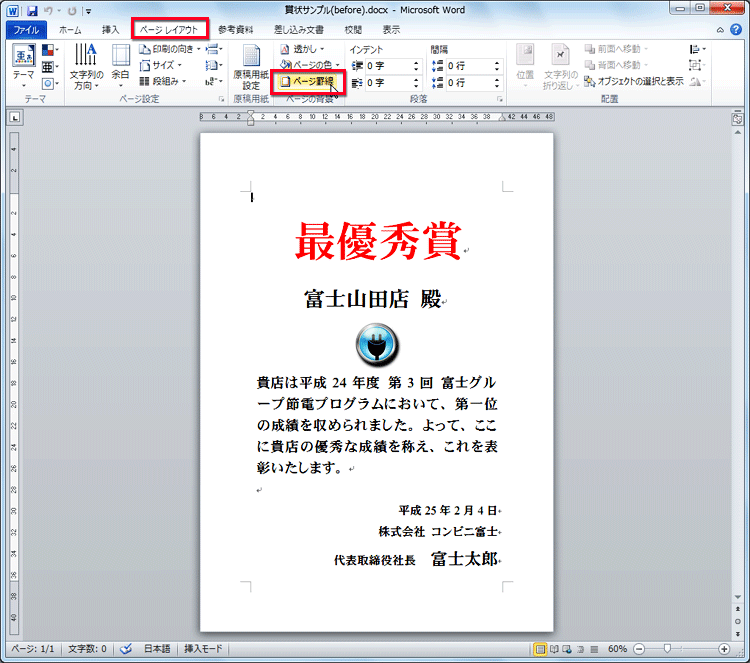Click the page breaks icon
Image resolution: width=750 pixels, height=663 pixels.
click(214, 49)
